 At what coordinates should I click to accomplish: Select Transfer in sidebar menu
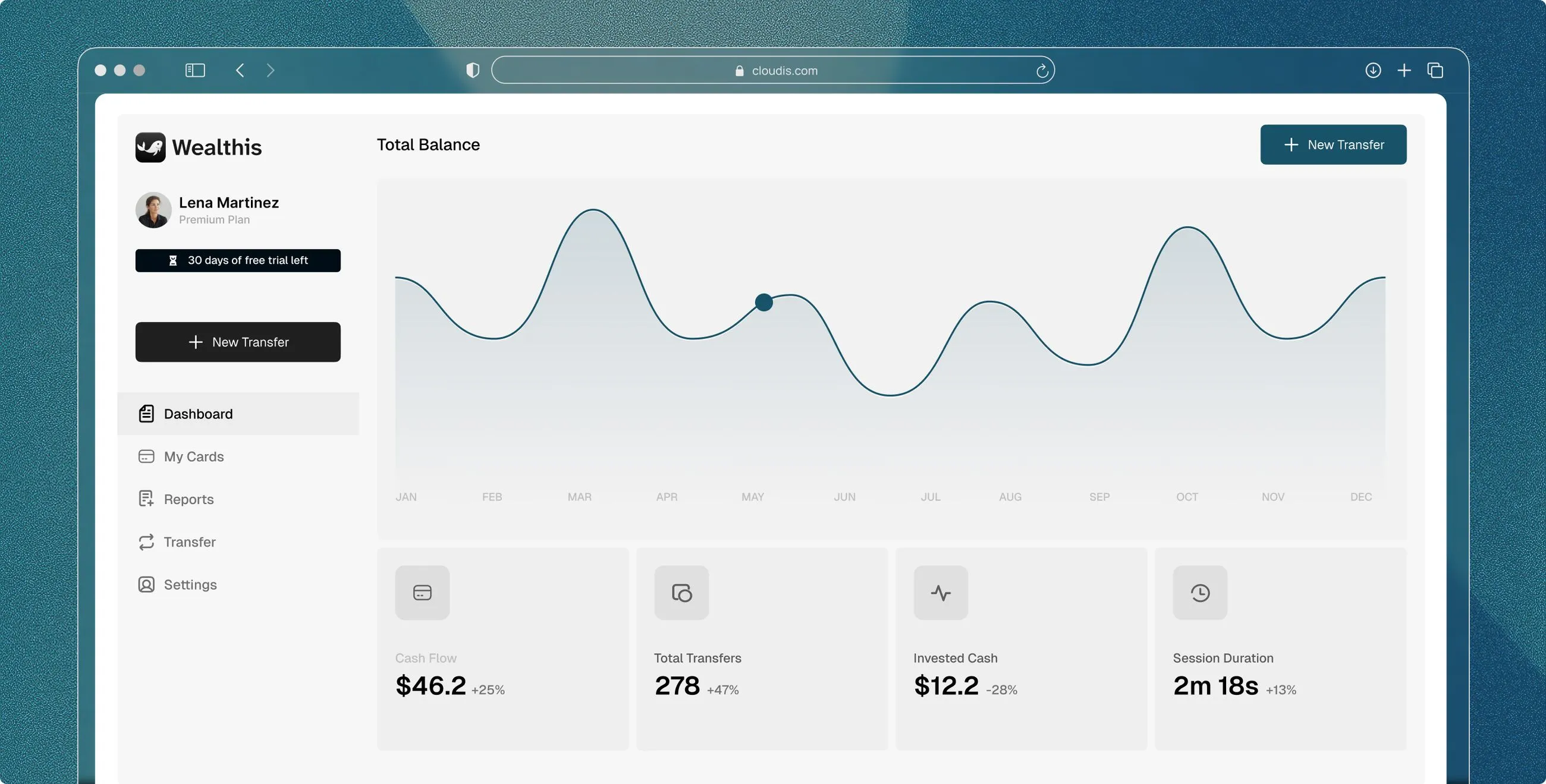[190, 541]
